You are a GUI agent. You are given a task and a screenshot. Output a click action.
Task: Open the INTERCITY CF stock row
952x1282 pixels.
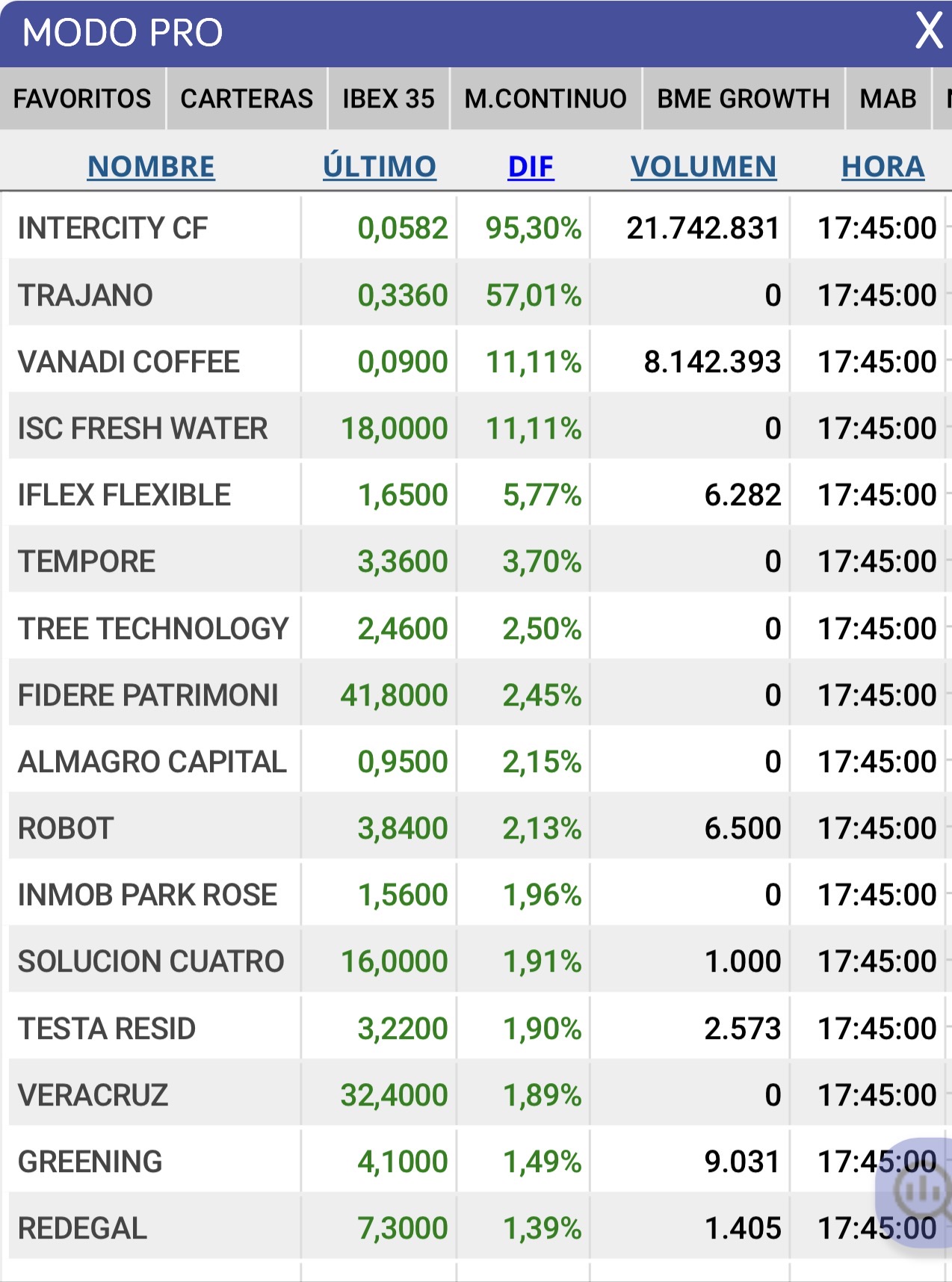(477, 228)
